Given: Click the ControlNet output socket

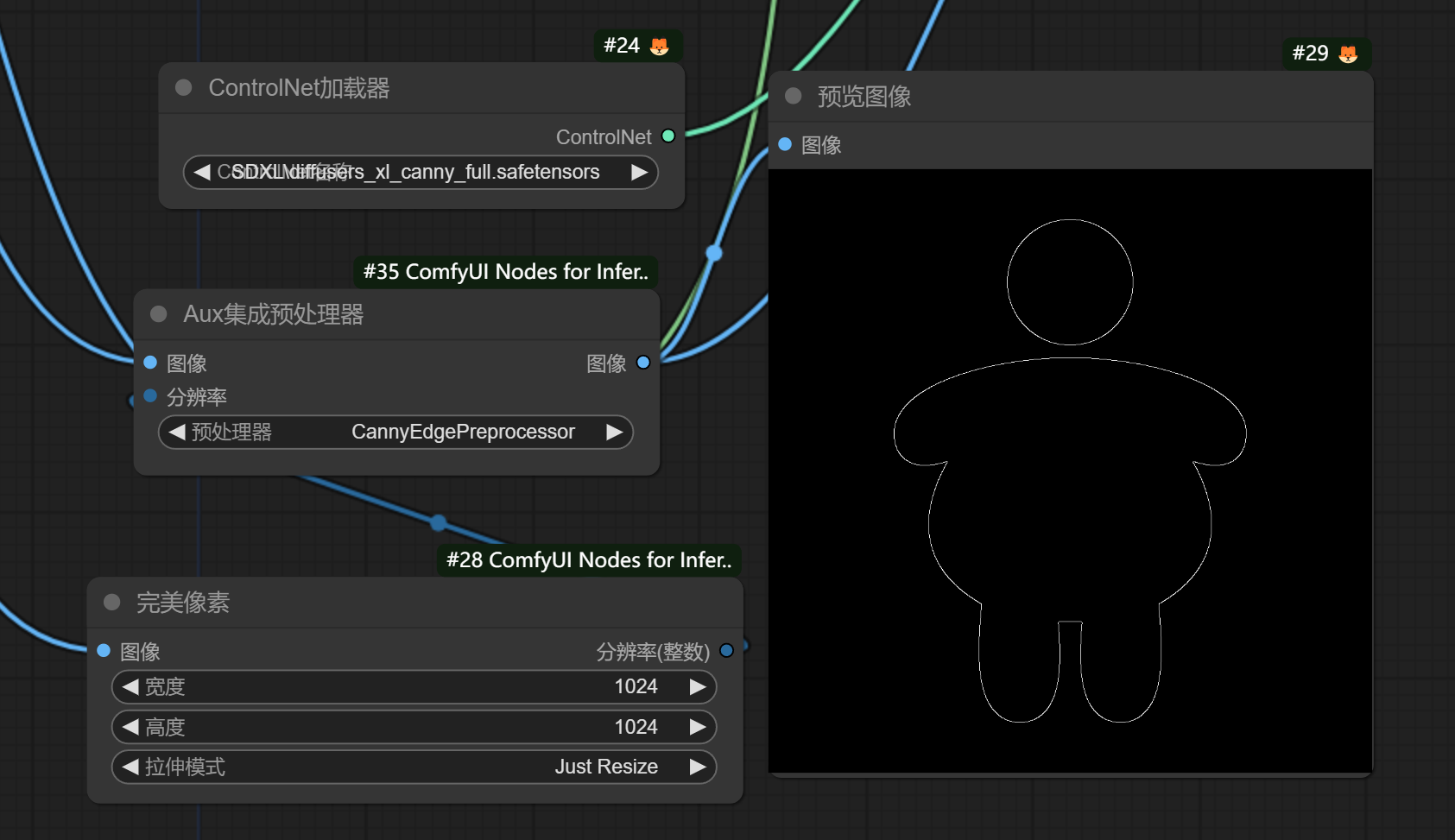Looking at the screenshot, I should [667, 136].
